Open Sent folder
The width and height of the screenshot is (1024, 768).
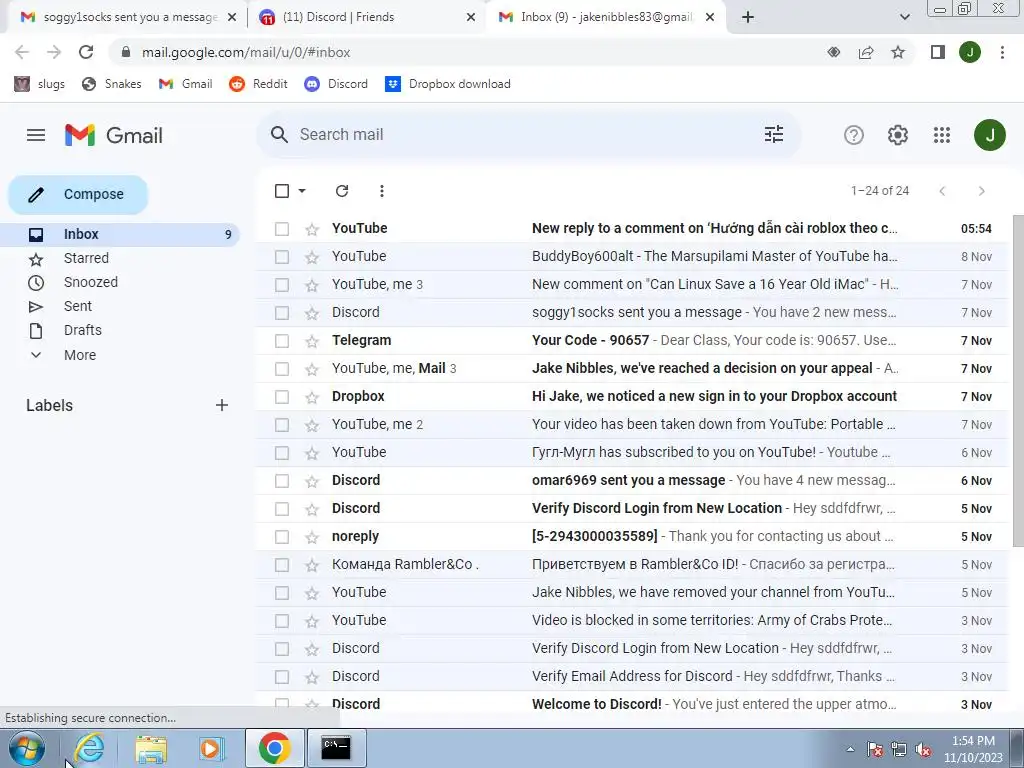[x=78, y=306]
